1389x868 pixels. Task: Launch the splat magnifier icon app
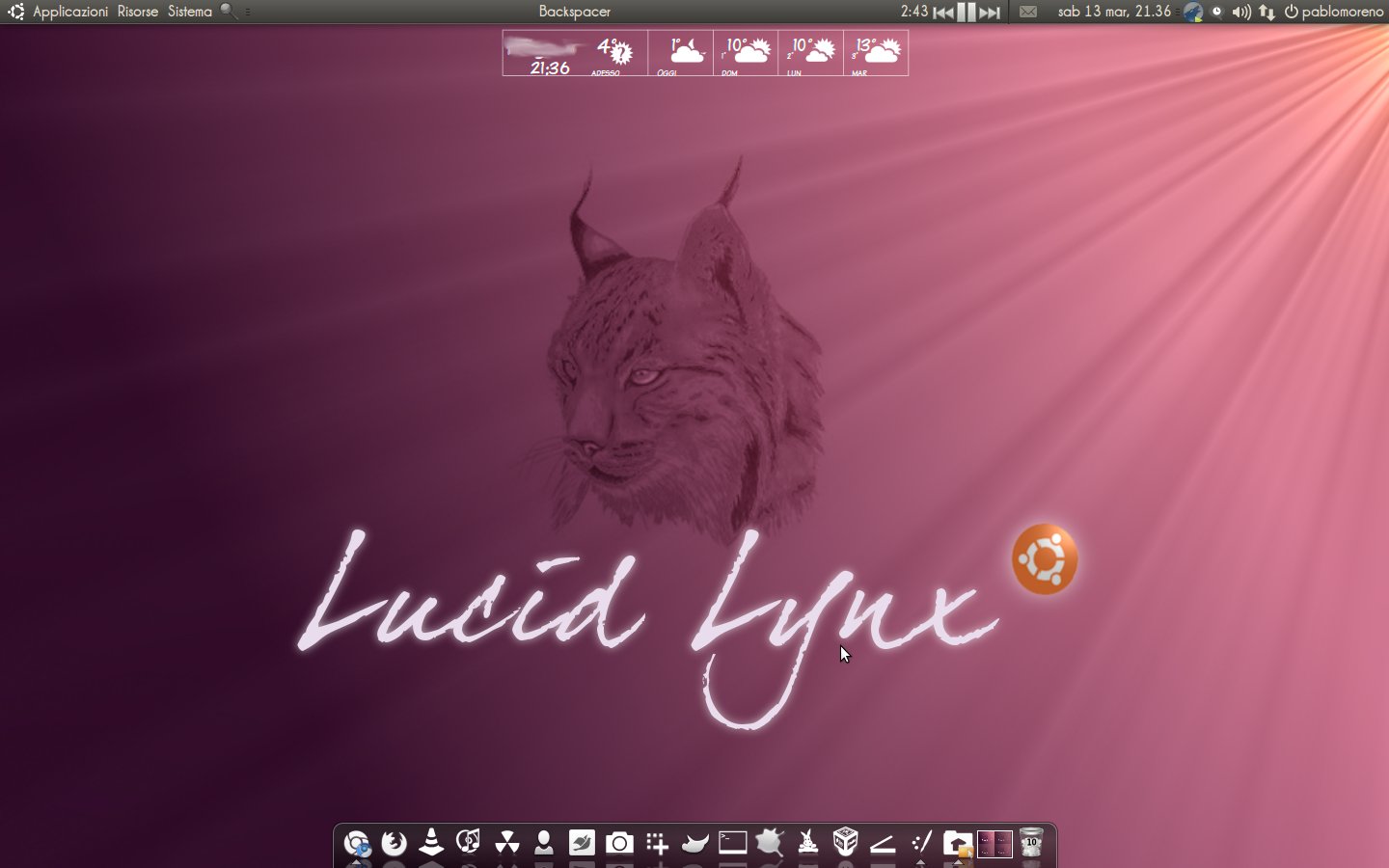click(x=770, y=843)
